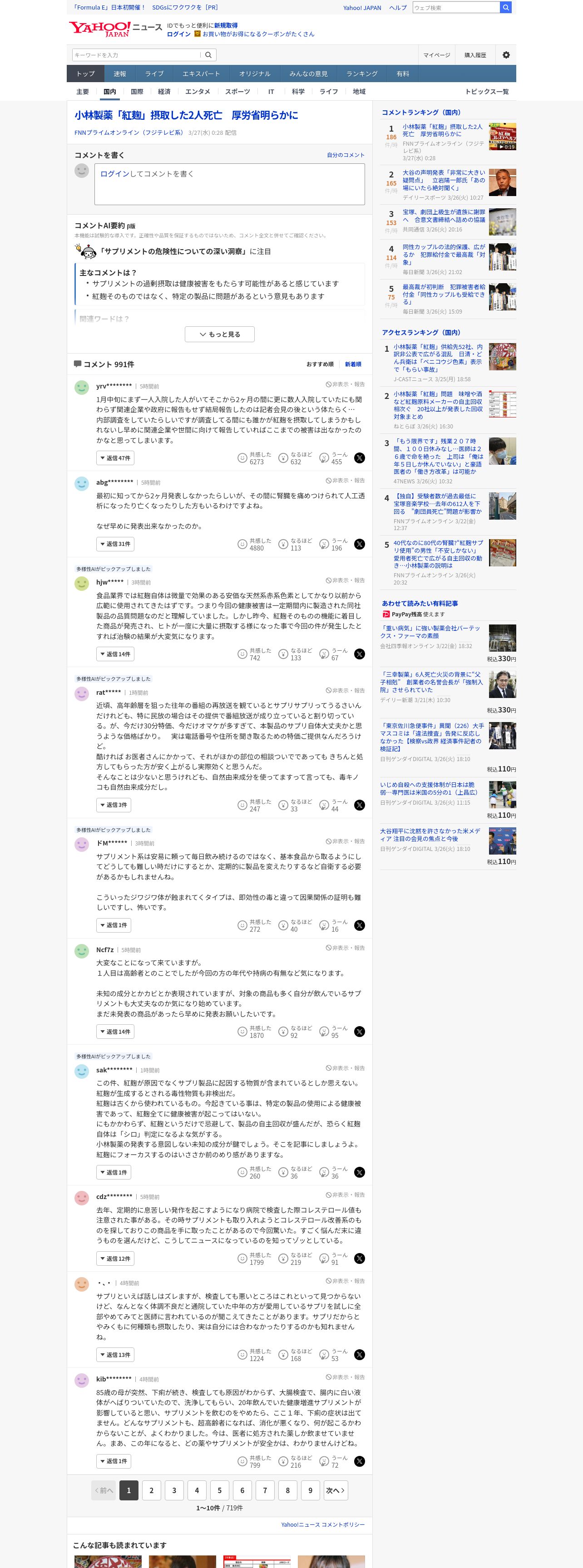This screenshot has height=1568, width=583.
Task: Go to comments page 9
Action: point(310,1490)
